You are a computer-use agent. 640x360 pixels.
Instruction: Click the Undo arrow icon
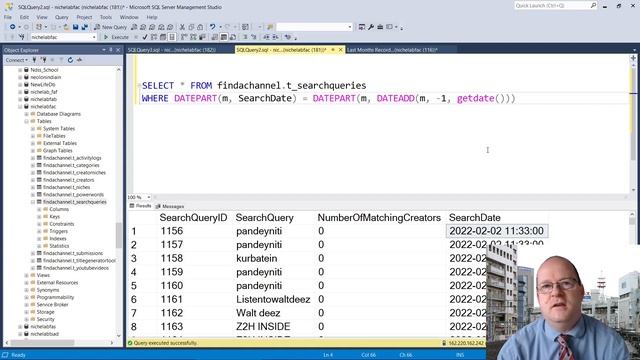point(213,27)
